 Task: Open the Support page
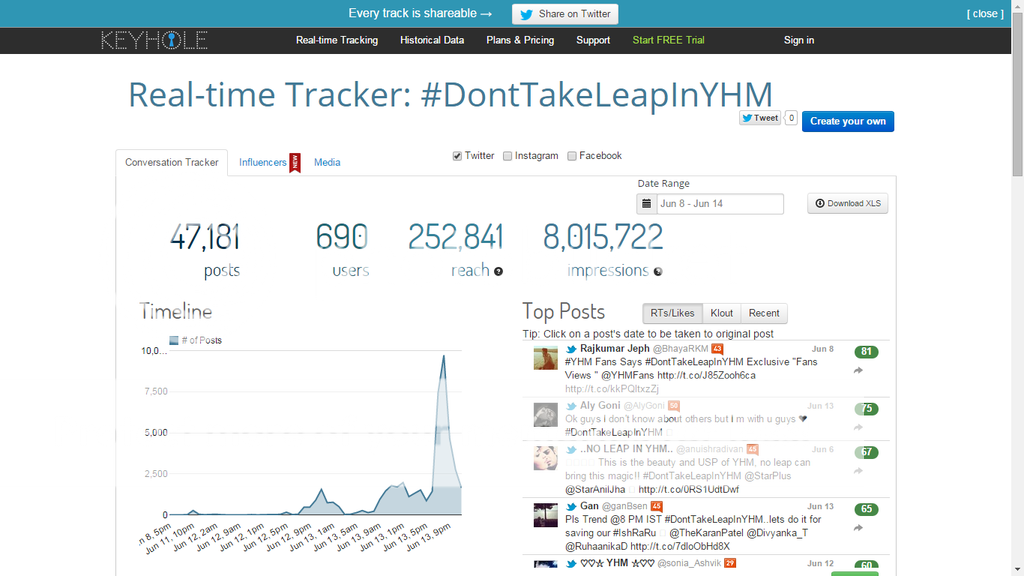(x=593, y=40)
